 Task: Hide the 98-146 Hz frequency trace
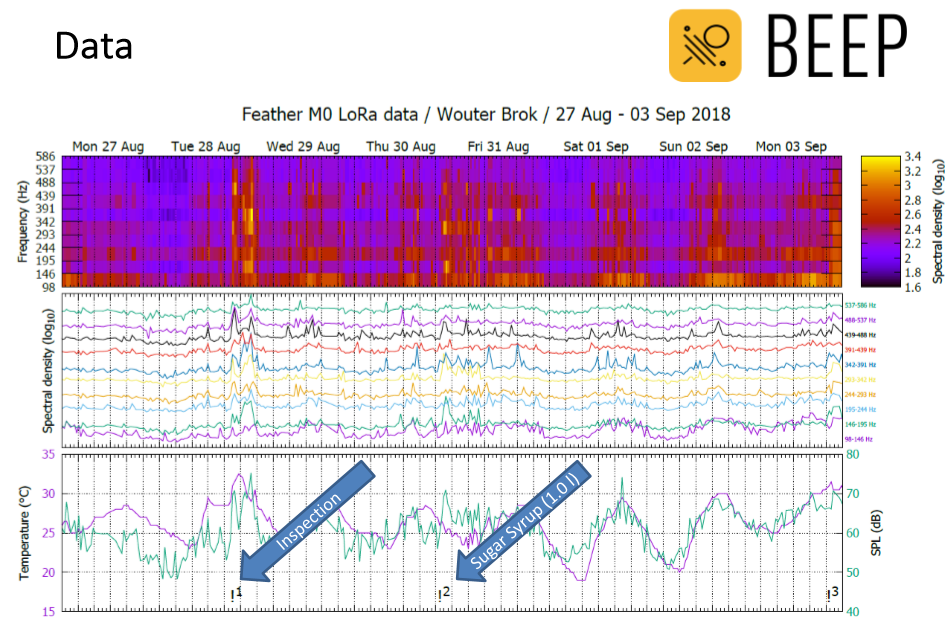[x=858, y=438]
